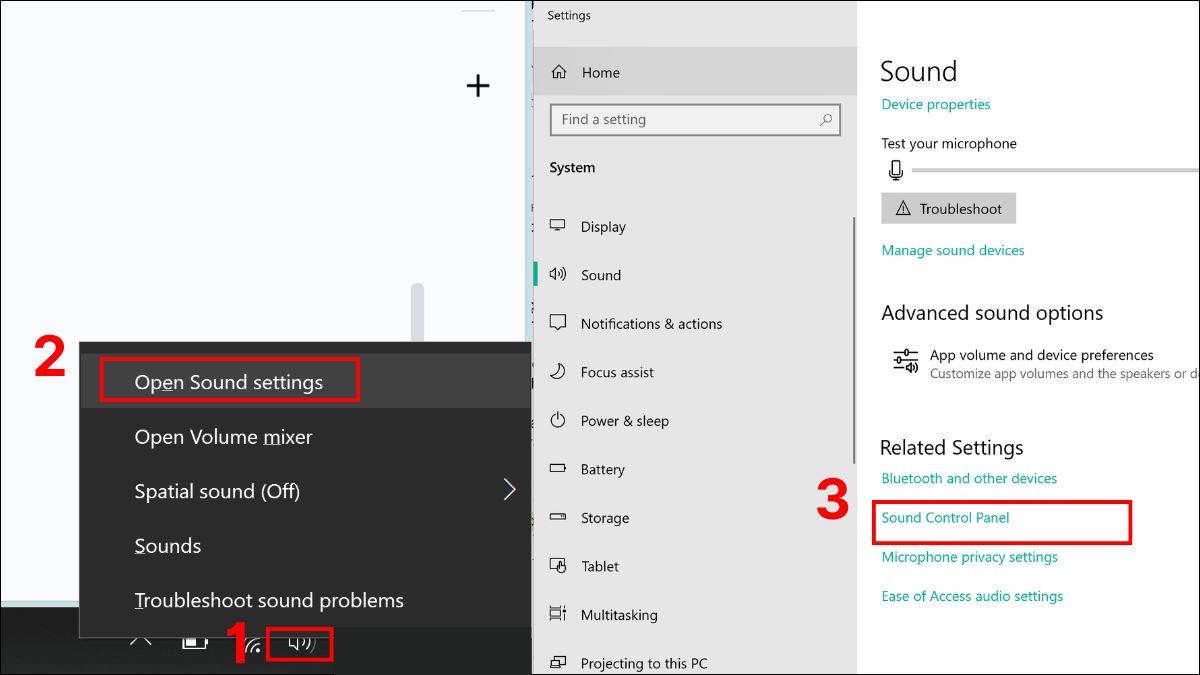
Task: Open App volume and device preferences
Action: [1041, 356]
